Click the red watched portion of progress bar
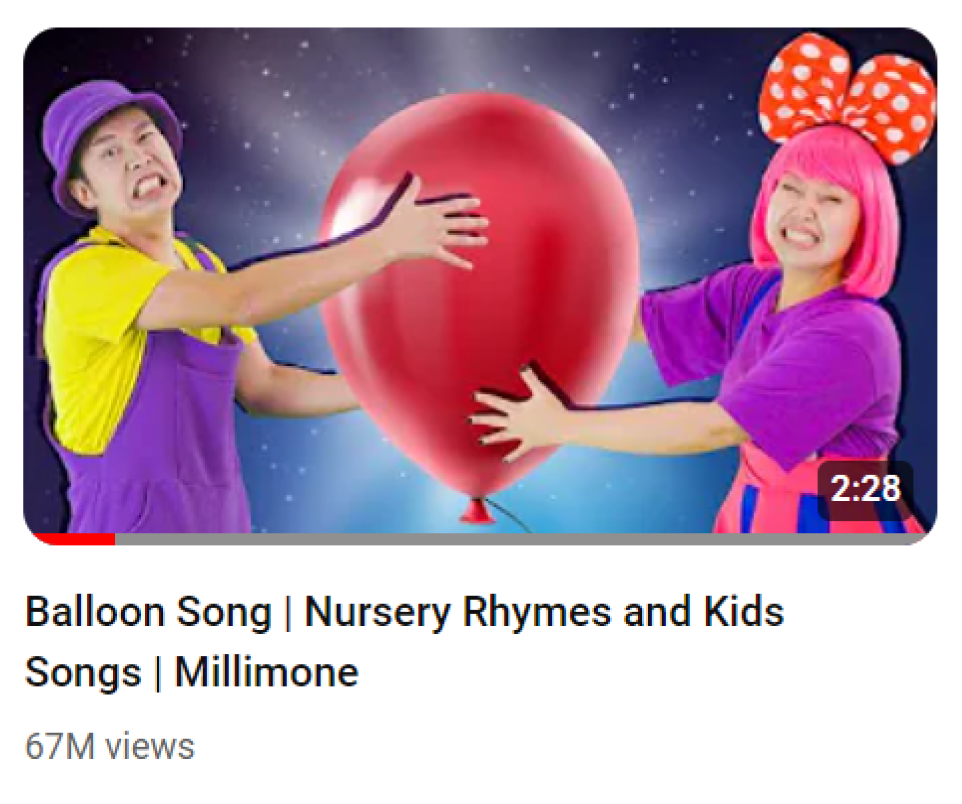962x804 pixels. [72, 539]
